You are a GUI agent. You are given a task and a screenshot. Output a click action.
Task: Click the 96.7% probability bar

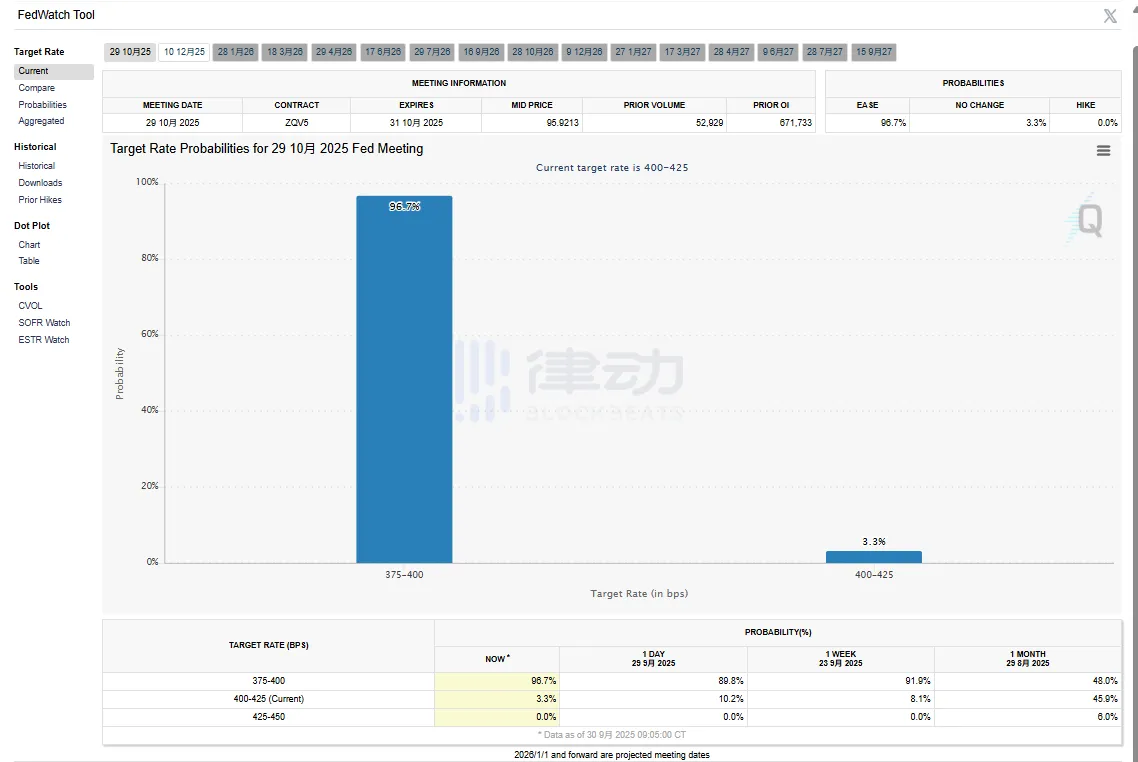click(404, 380)
